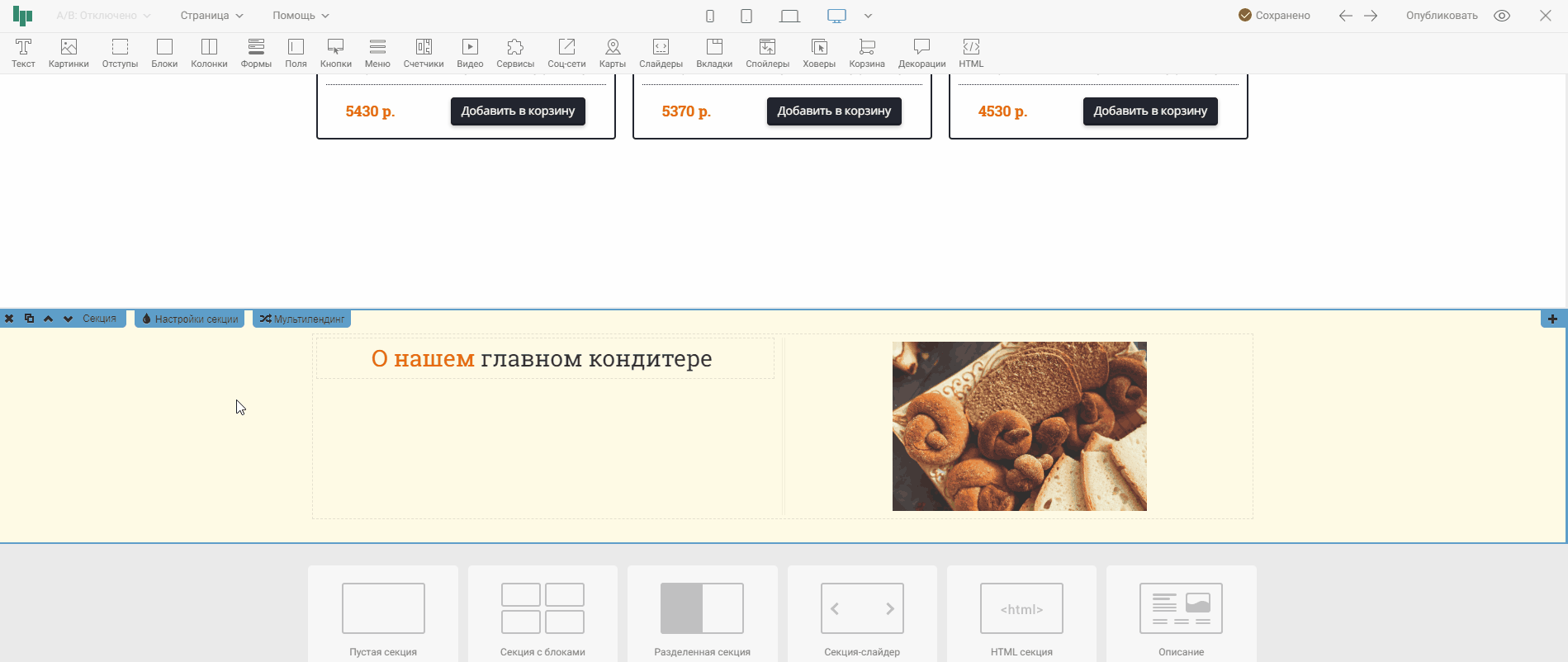The height and width of the screenshot is (662, 1568).
Task: Open the Помощь help menu
Action: coord(301,16)
